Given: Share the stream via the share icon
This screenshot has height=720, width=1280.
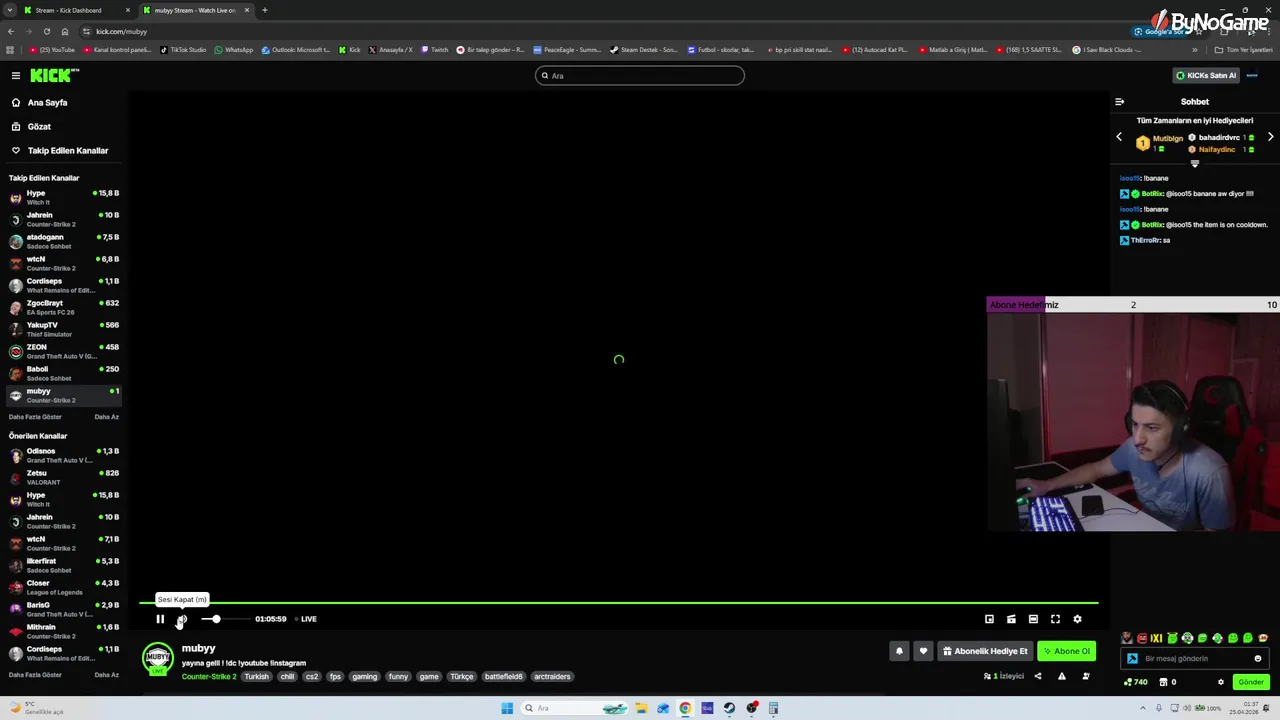Looking at the screenshot, I should [x=1038, y=676].
